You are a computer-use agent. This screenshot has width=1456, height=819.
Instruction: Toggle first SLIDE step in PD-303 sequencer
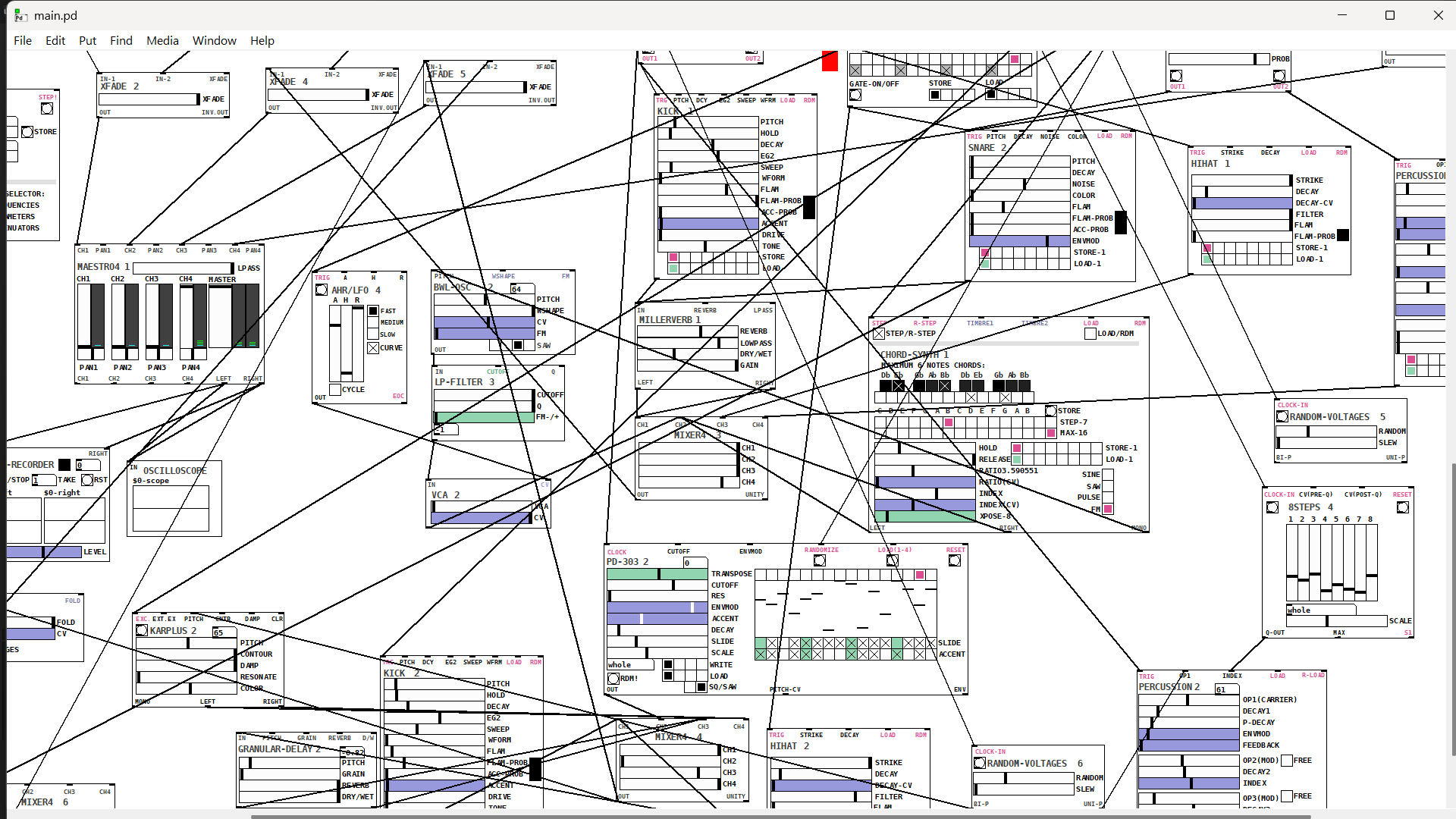point(761,643)
